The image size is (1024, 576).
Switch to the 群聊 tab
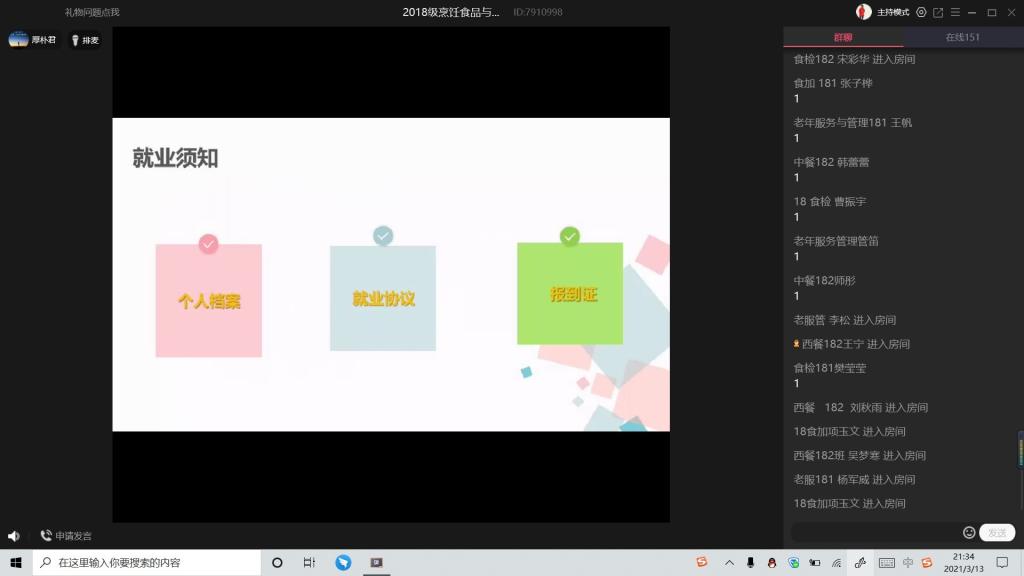pyautogui.click(x=843, y=37)
